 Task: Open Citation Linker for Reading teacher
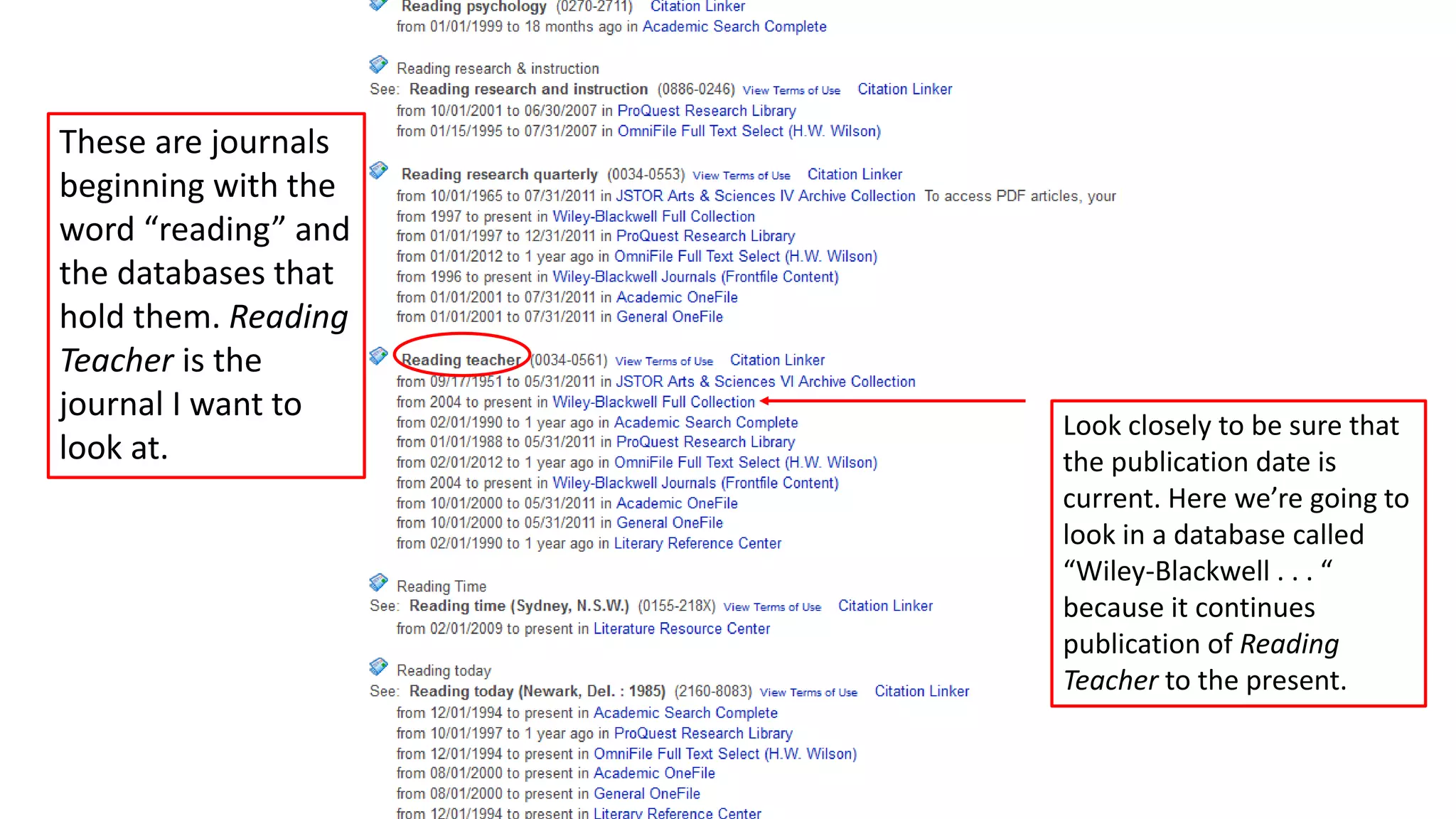coord(777,360)
